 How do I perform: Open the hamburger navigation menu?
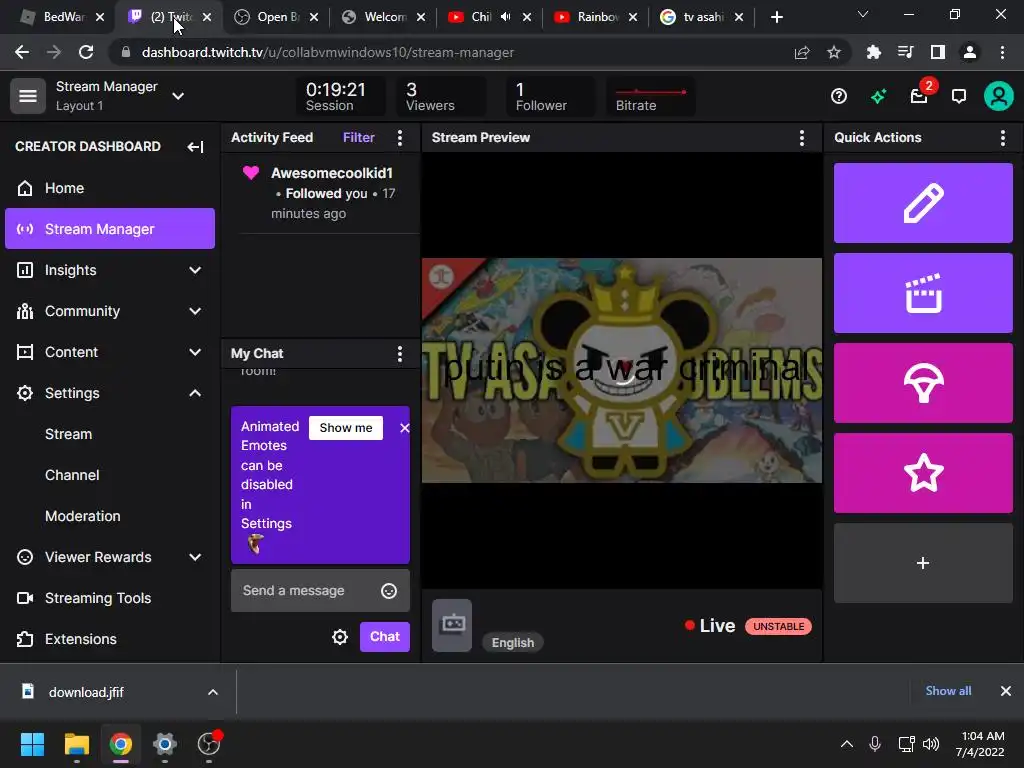pyautogui.click(x=27, y=96)
